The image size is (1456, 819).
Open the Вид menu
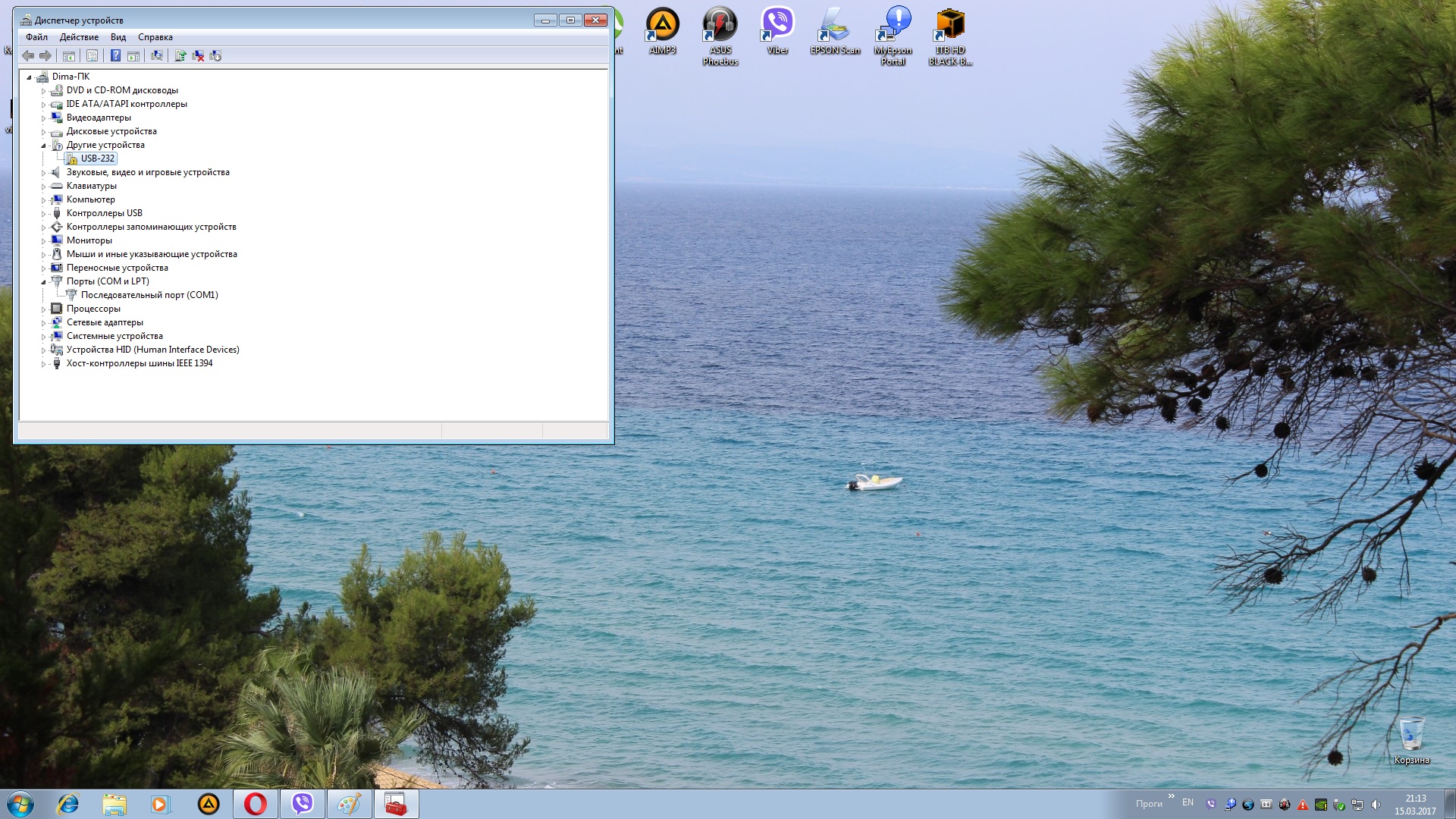(118, 37)
